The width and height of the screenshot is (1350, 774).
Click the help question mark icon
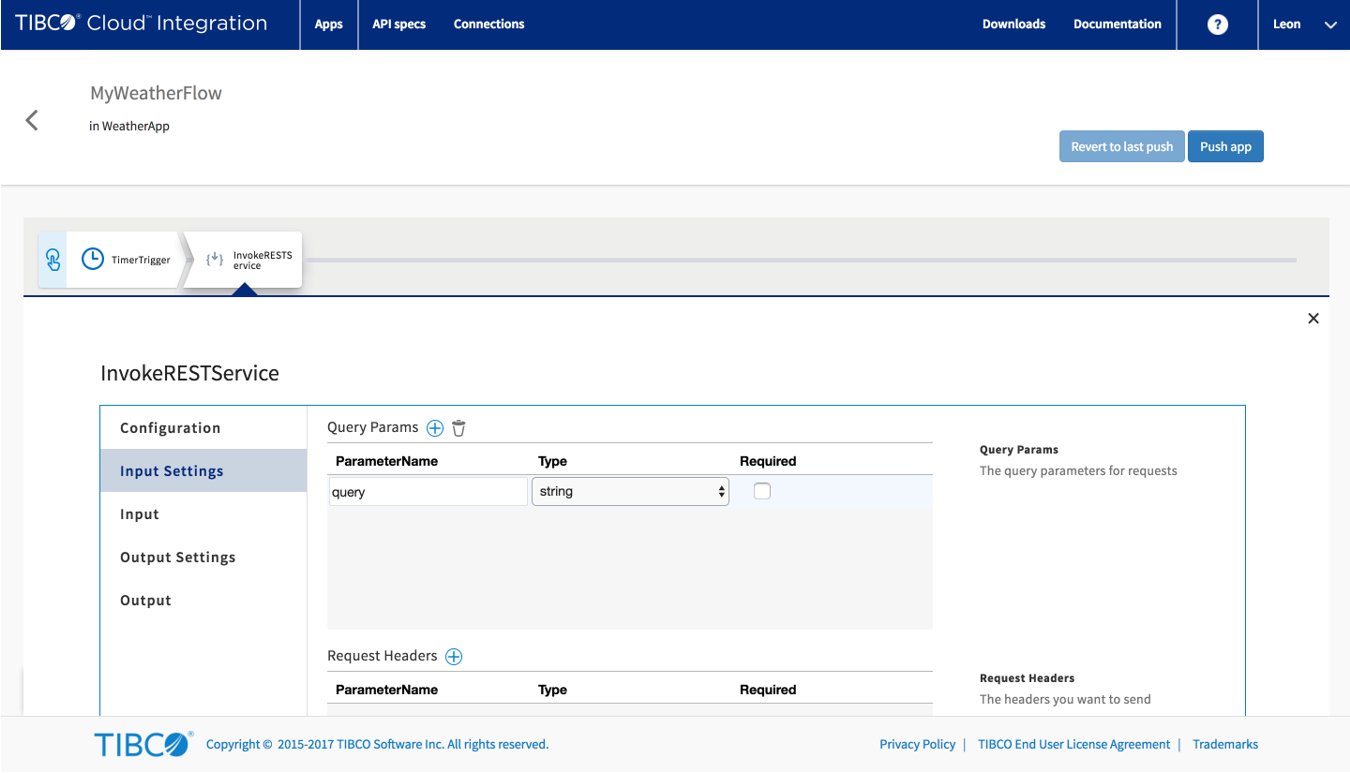[x=1217, y=25]
